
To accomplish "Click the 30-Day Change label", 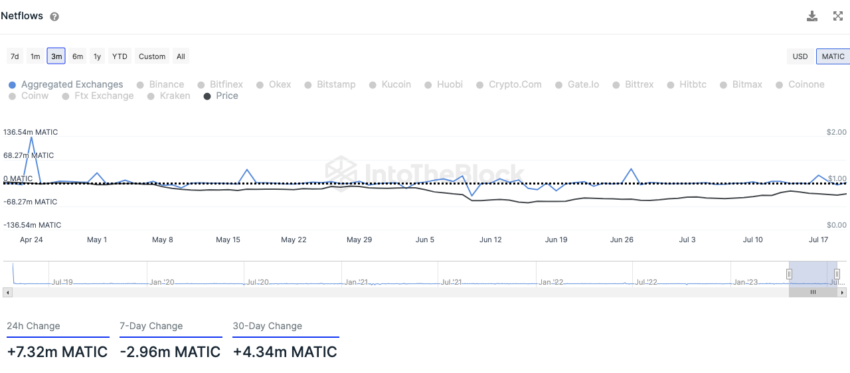I will [267, 326].
